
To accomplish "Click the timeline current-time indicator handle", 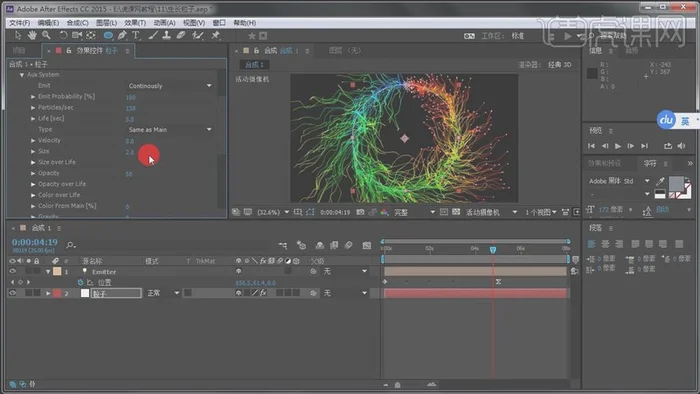I will tap(493, 249).
